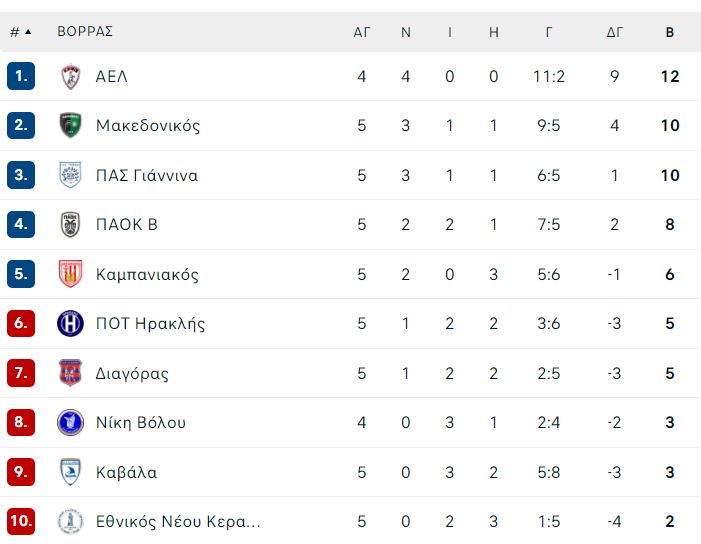
Task: Sort by the Β points column
Action: coord(670,32)
